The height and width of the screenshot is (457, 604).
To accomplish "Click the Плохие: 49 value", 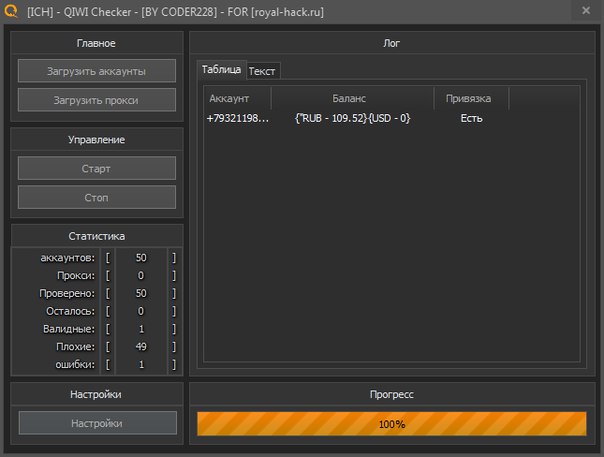I will pyautogui.click(x=141, y=346).
